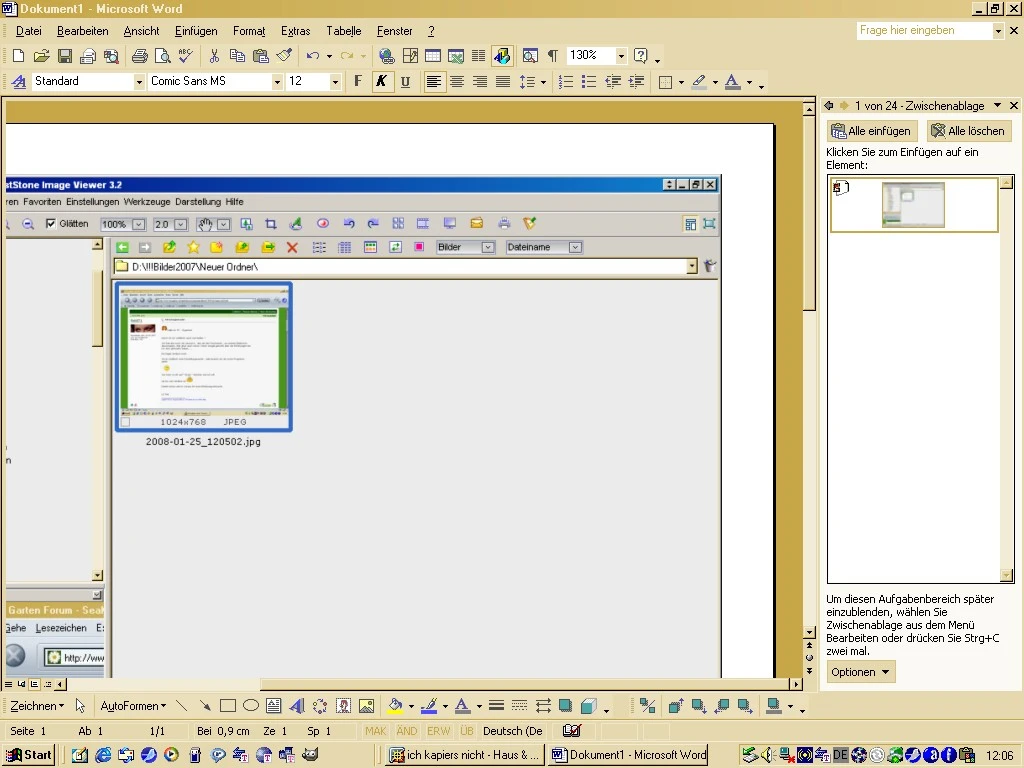
Task: Open a file with folder icon
Action: coord(42,56)
